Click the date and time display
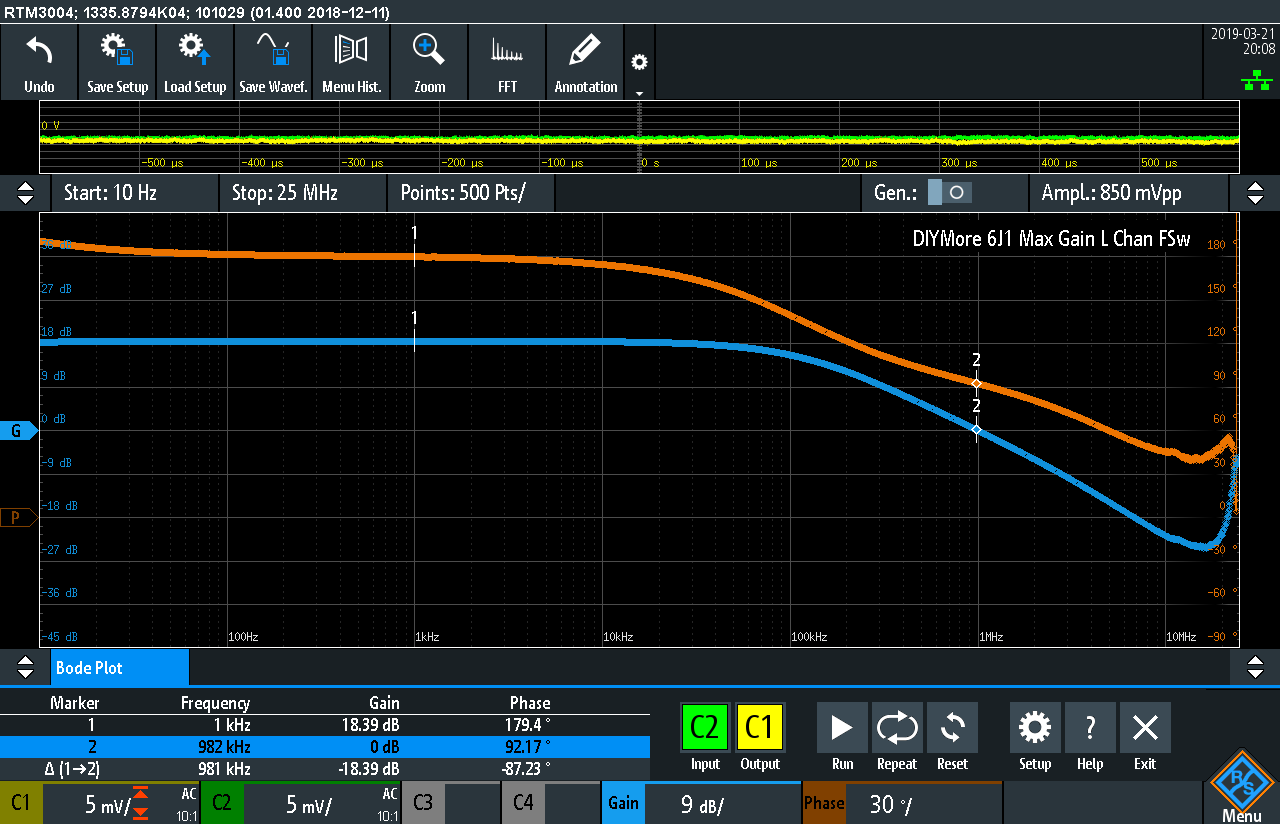The image size is (1280, 824). click(1241, 41)
